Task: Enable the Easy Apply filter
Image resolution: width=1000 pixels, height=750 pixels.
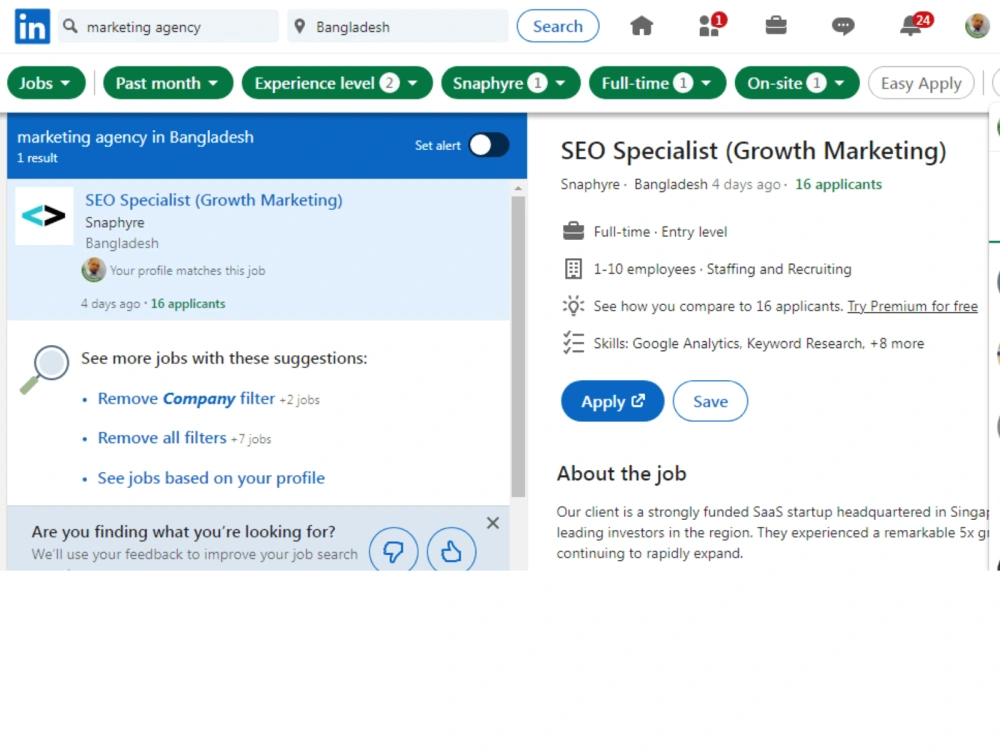Action: 921,83
